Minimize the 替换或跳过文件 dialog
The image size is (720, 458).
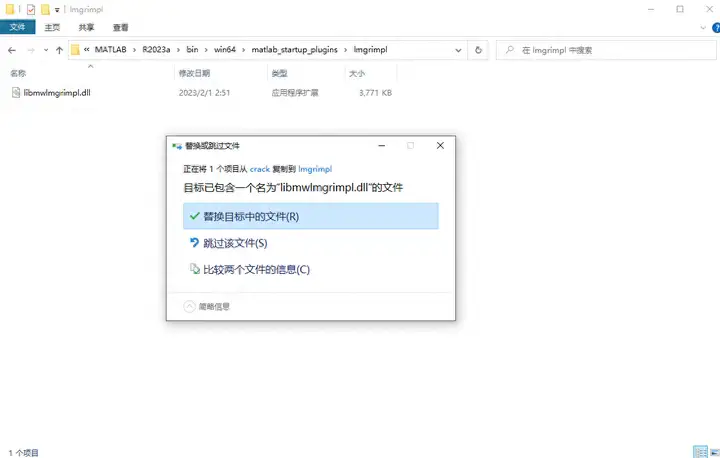click(382, 146)
